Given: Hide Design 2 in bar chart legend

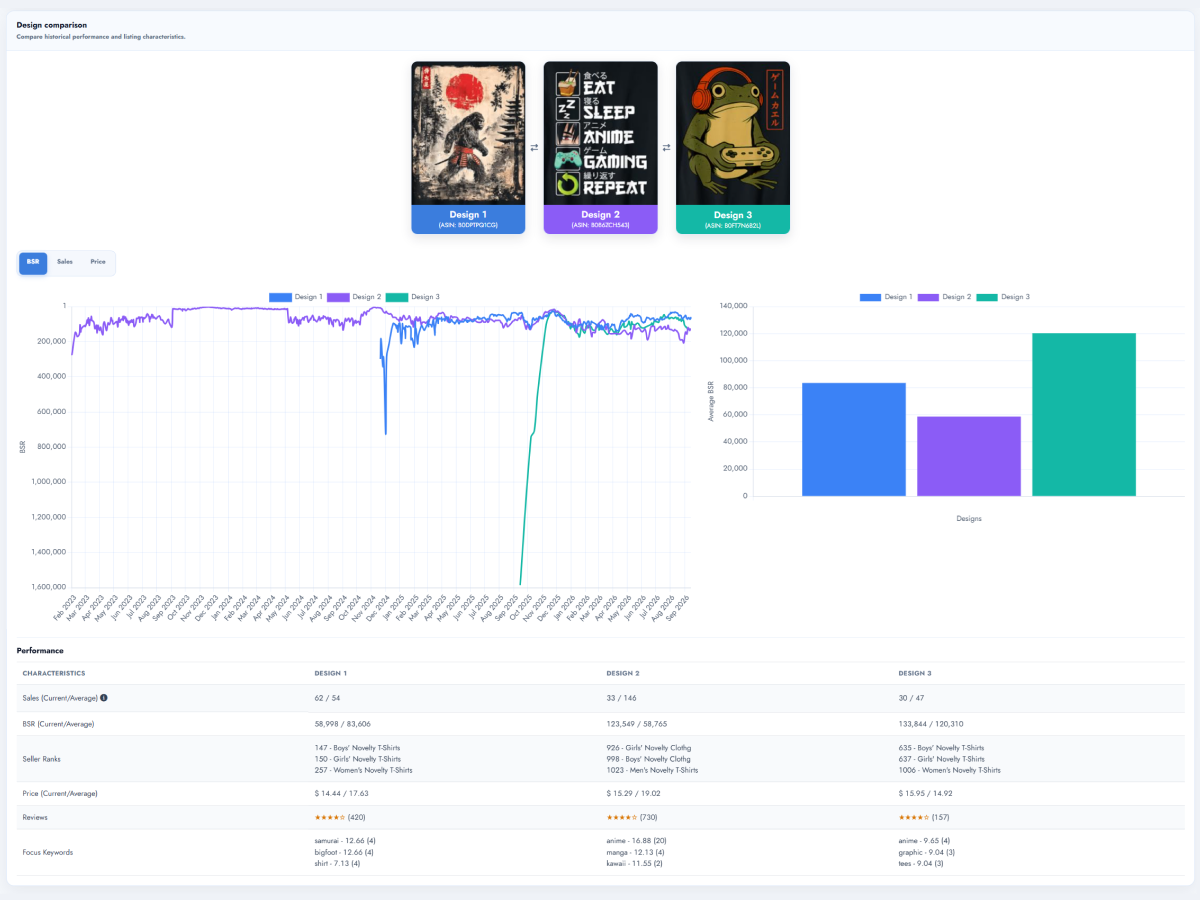Looking at the screenshot, I should point(943,297).
